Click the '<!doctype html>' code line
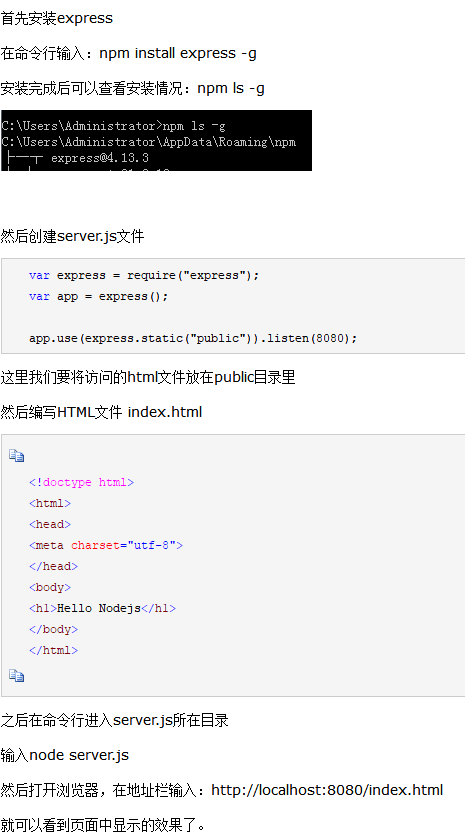Viewport: 465px width, 836px height. click(x=82, y=483)
